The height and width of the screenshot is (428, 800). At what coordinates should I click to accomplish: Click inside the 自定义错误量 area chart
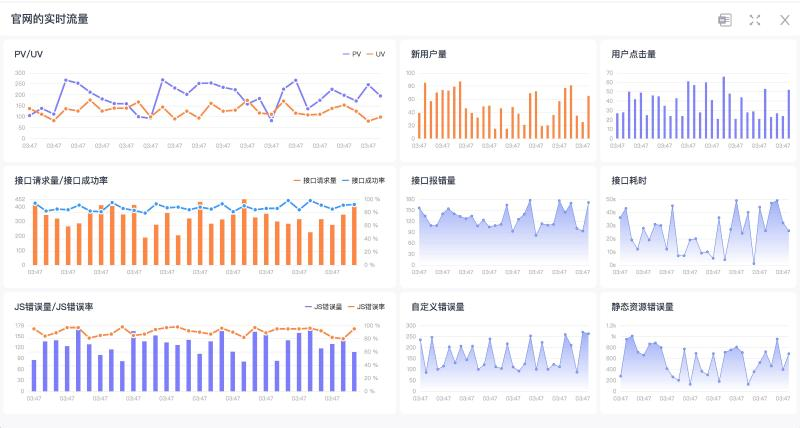[x=504, y=359]
